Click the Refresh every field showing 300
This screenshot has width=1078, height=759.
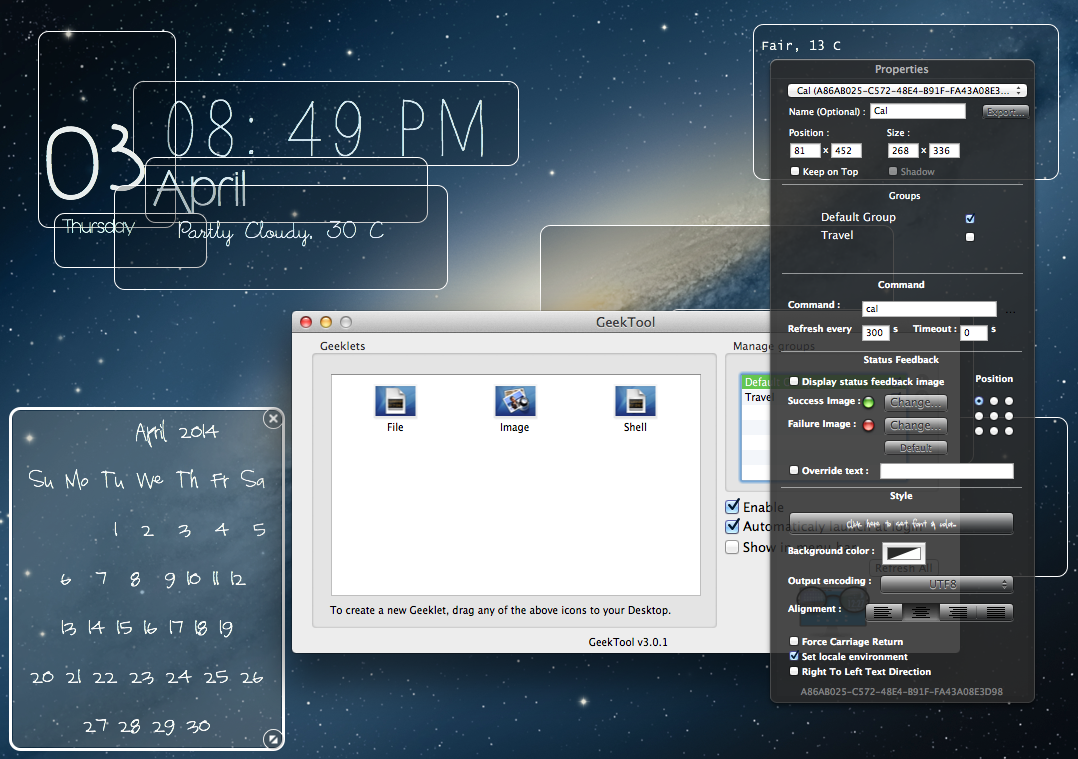[x=875, y=333]
